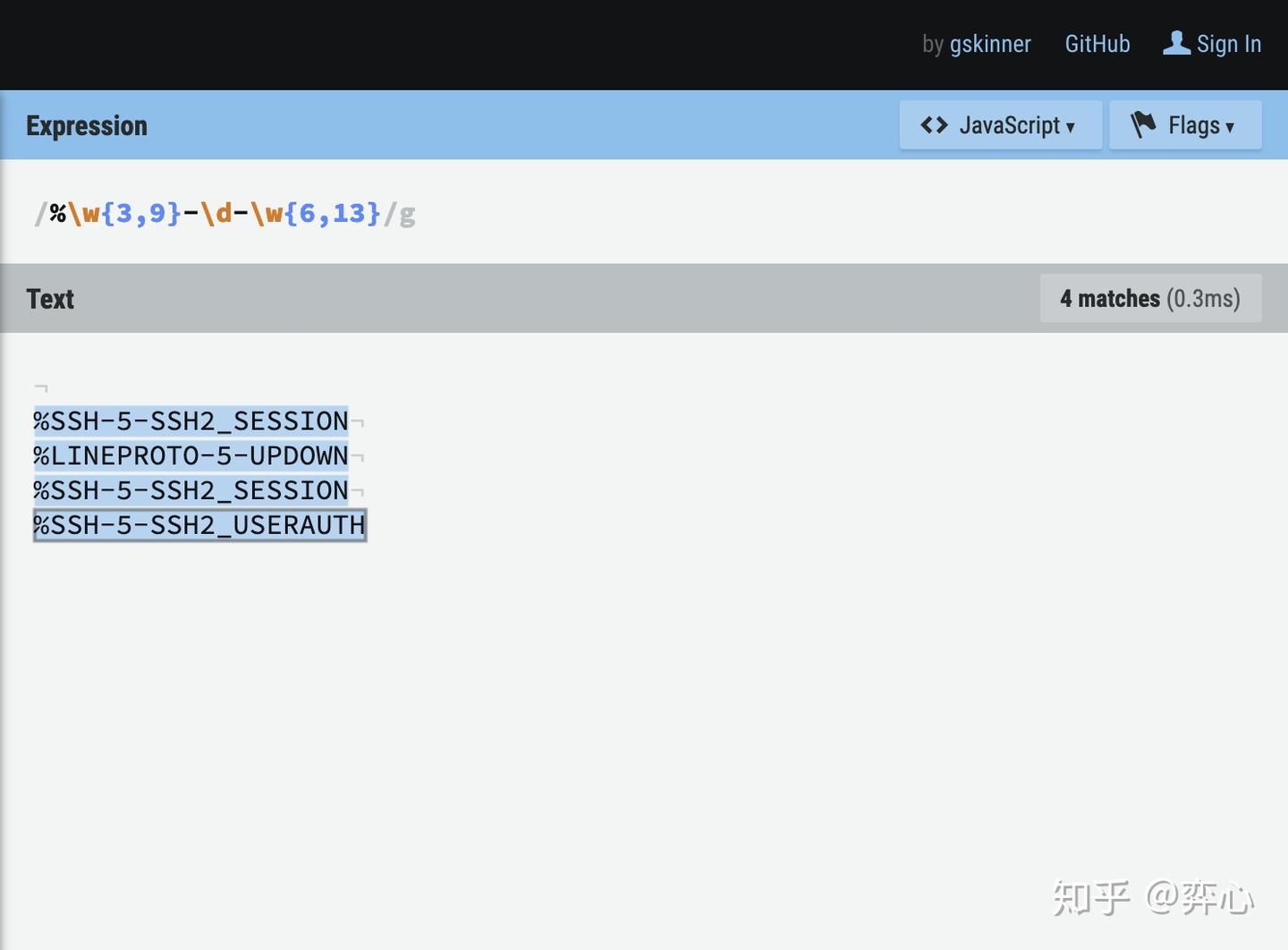The width and height of the screenshot is (1288, 950).
Task: Click the trailing g flag in the expression
Action: (x=407, y=215)
